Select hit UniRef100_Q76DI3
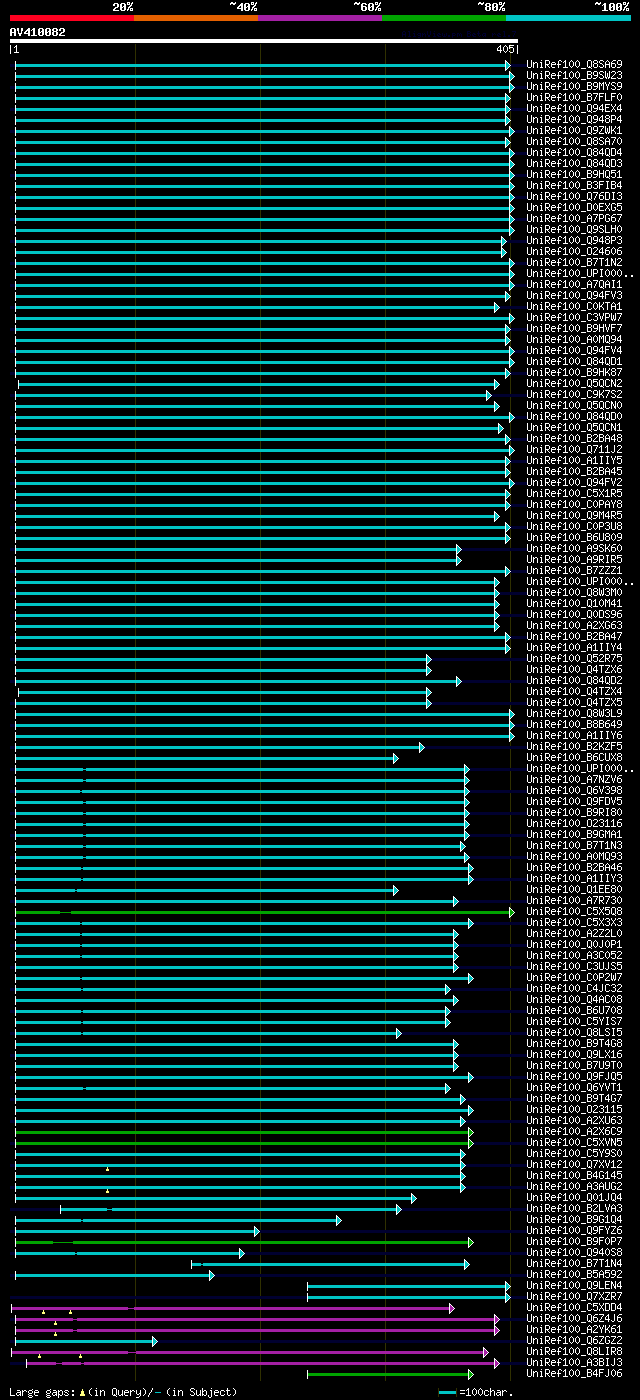The width and height of the screenshot is (640, 1400). [574, 197]
